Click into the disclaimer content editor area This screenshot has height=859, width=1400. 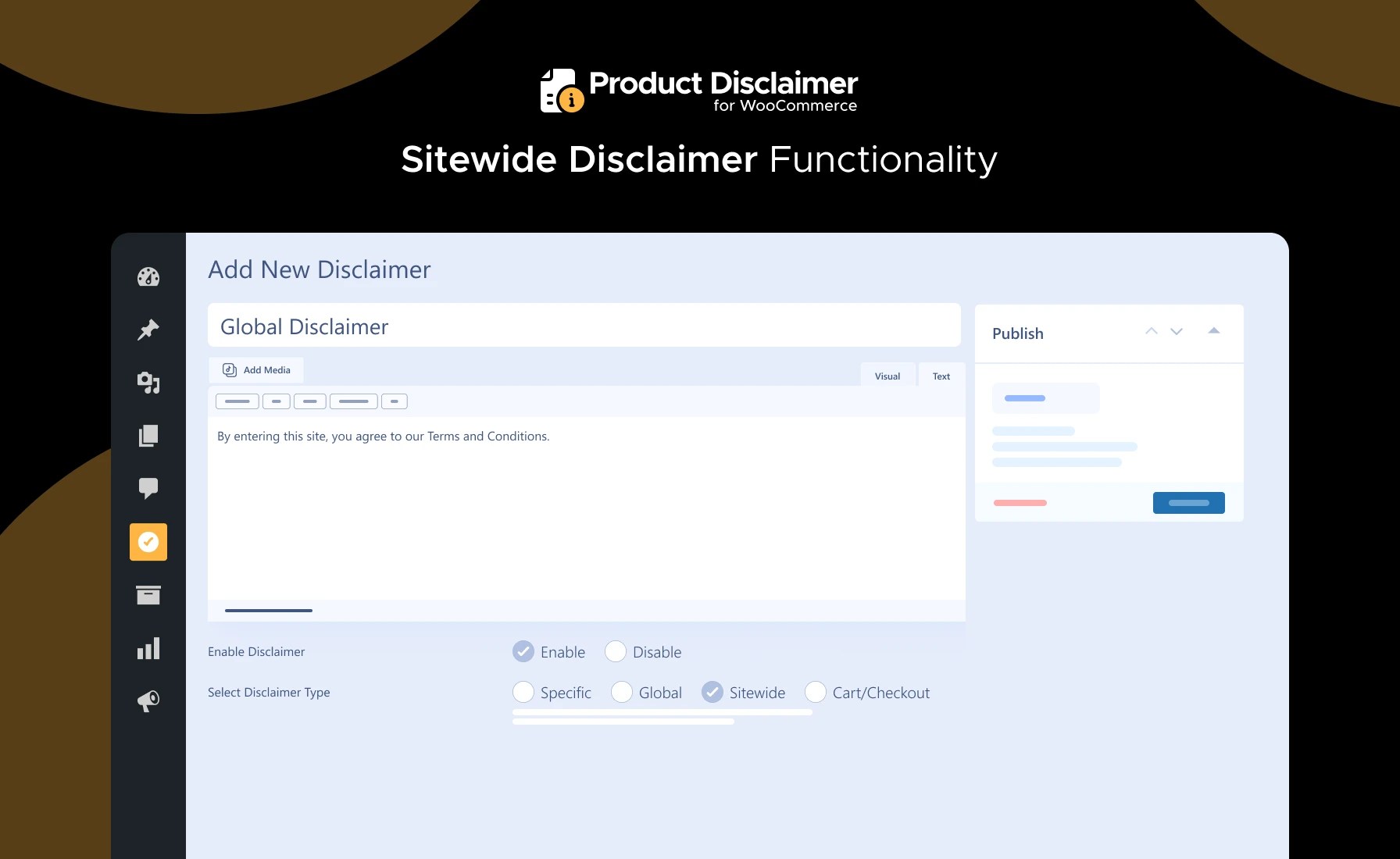point(587,508)
